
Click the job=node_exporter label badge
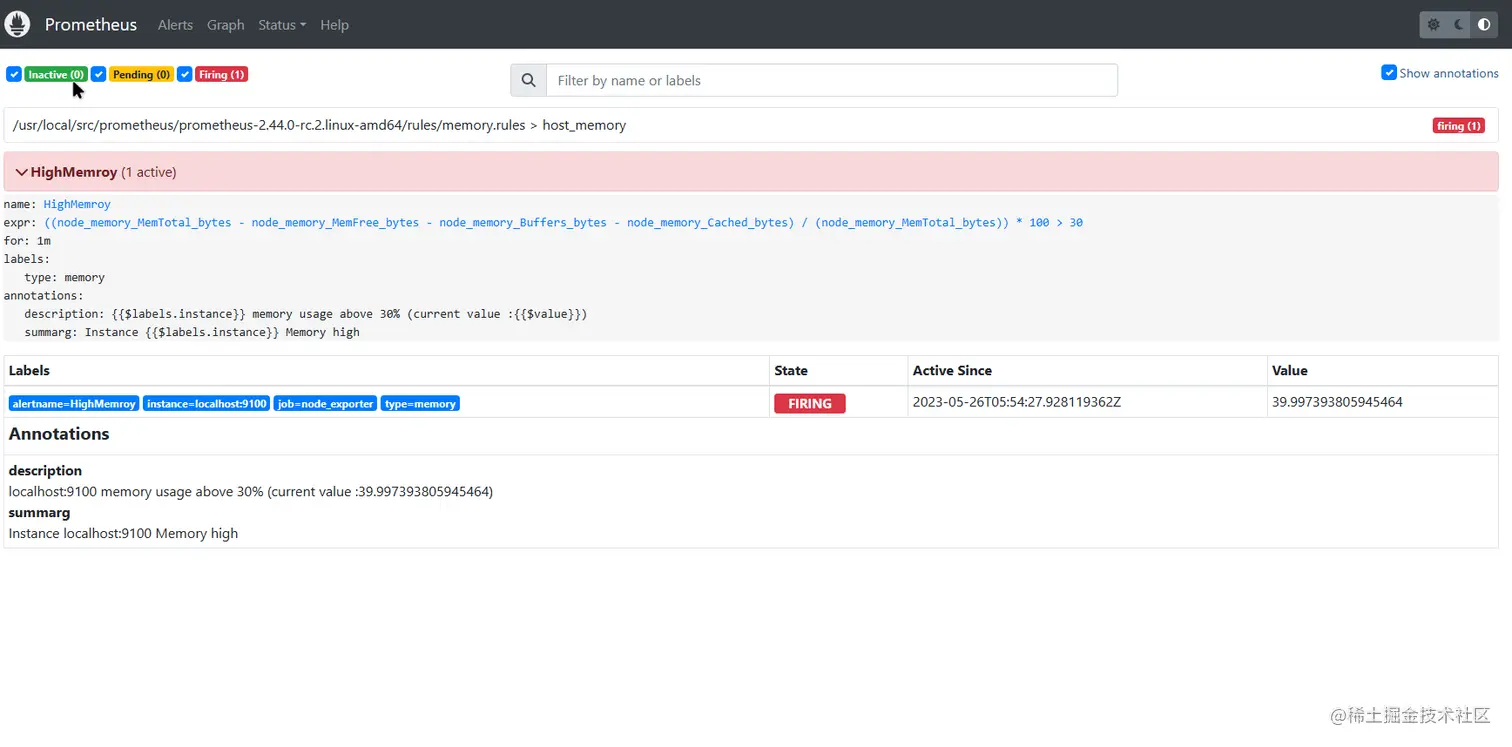click(325, 403)
